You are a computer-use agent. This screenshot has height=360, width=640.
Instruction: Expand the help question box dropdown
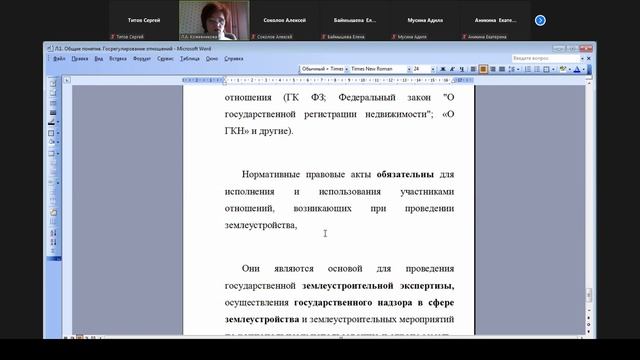tap(582, 59)
